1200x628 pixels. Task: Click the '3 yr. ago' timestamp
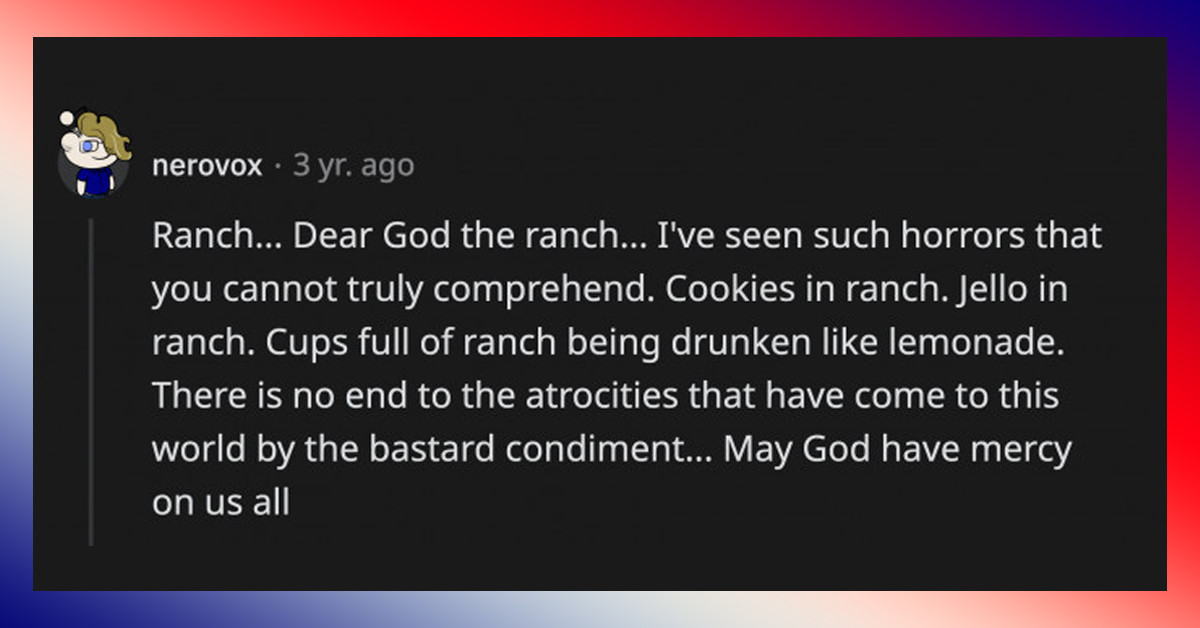tap(352, 165)
